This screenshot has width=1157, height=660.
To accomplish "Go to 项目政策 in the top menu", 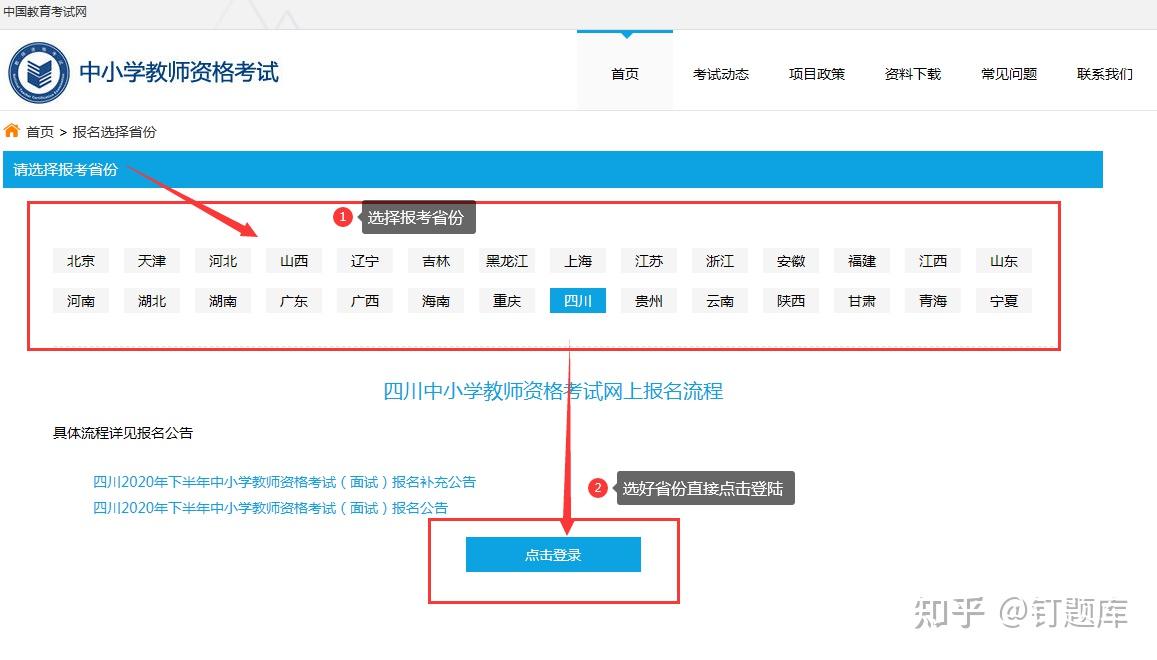I will point(817,74).
